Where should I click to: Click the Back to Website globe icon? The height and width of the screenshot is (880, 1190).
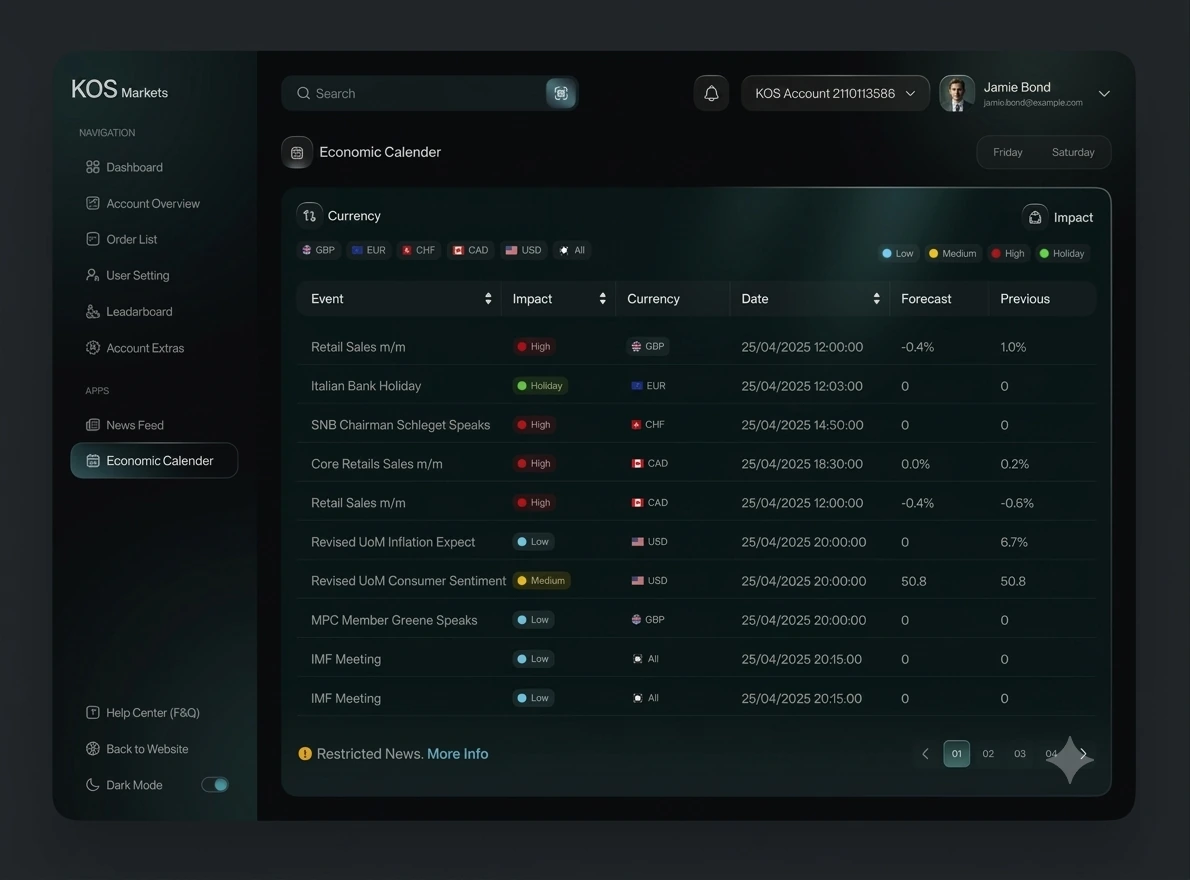point(93,749)
